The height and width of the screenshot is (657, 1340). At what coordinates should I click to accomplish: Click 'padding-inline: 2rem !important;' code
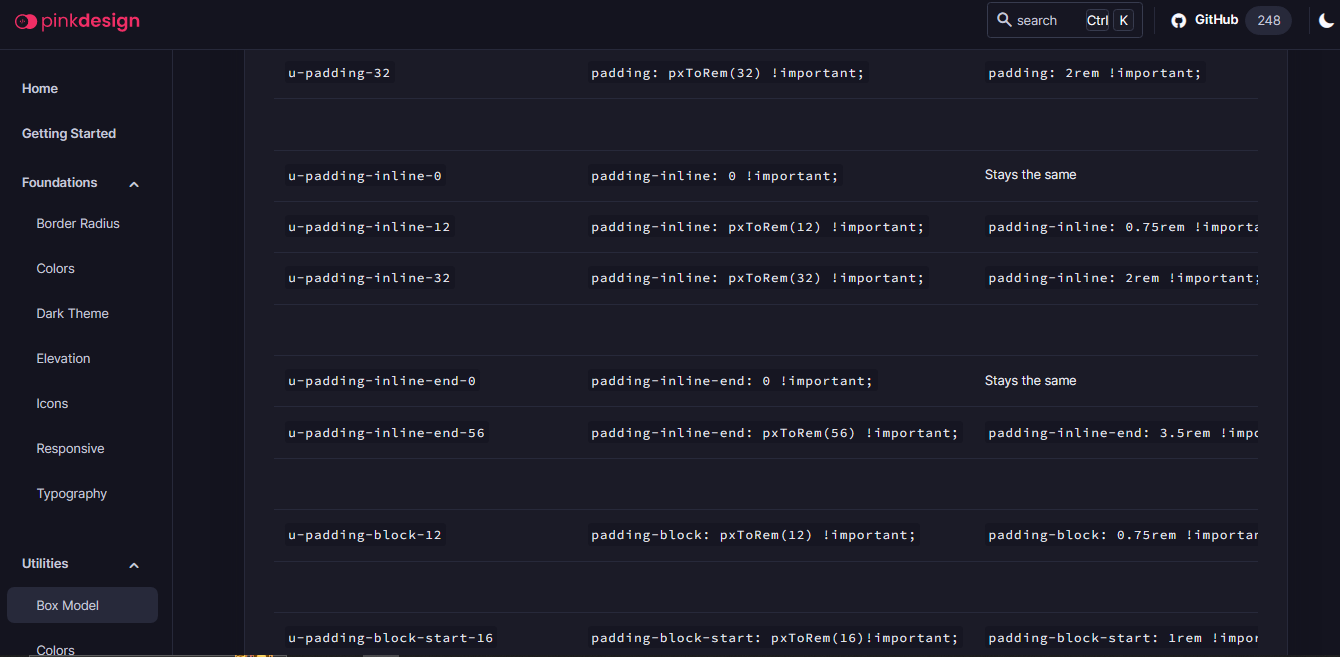point(1121,278)
